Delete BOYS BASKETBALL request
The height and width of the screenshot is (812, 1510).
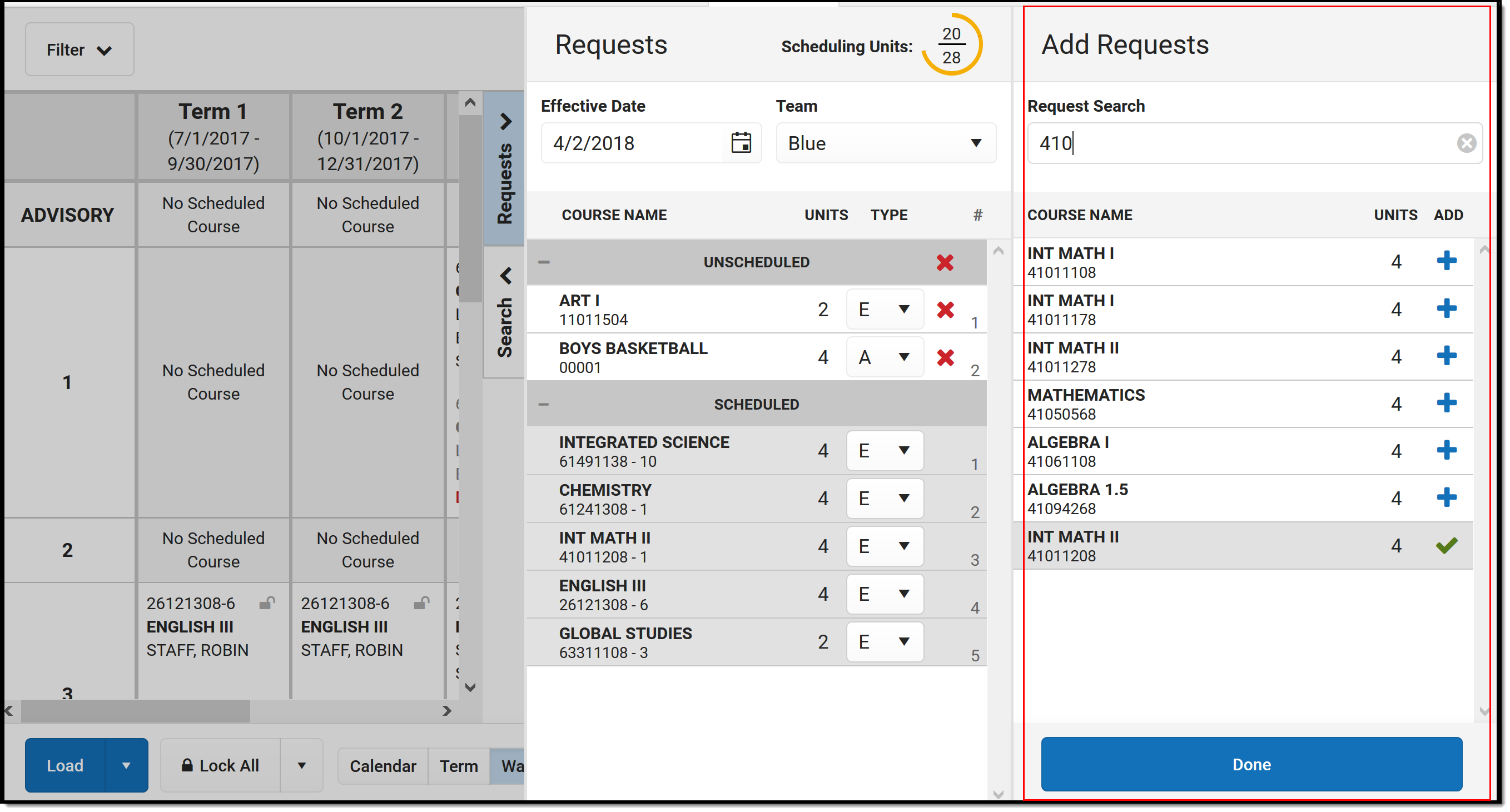945,357
